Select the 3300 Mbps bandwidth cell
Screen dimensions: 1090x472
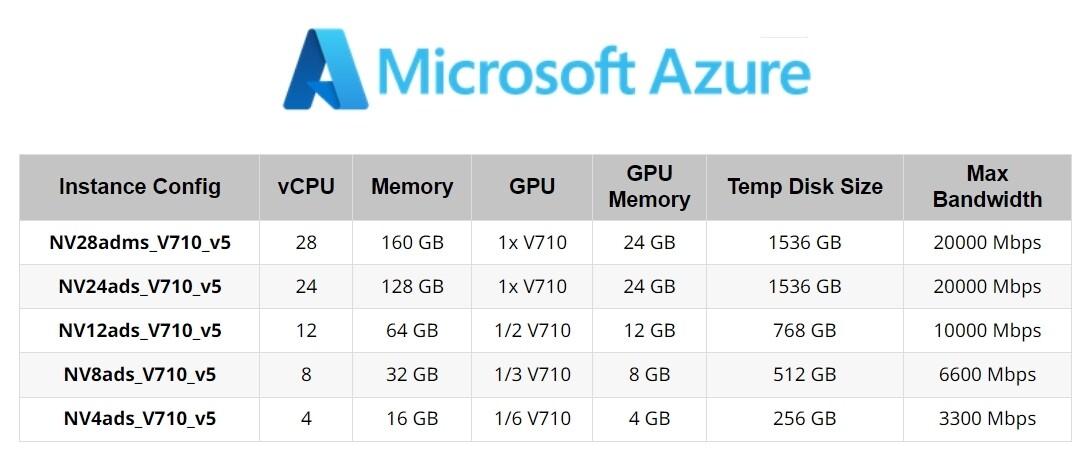point(987,419)
